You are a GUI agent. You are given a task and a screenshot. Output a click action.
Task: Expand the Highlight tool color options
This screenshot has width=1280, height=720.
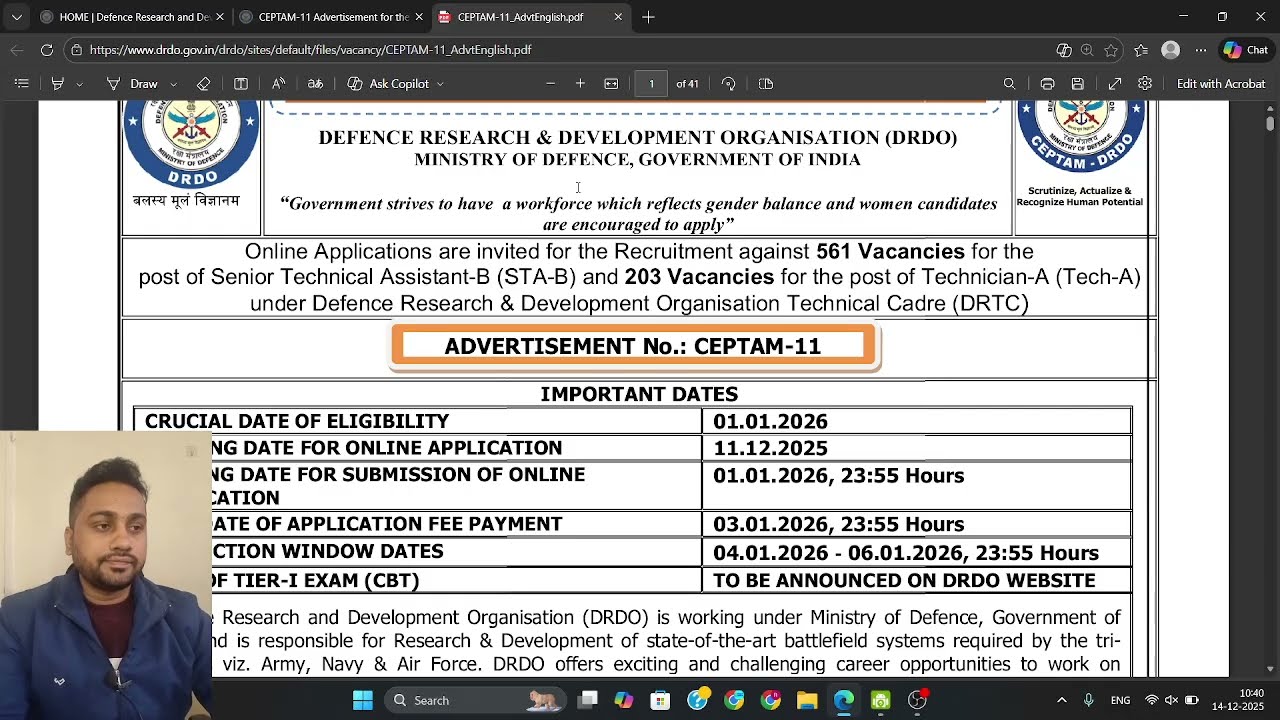[79, 84]
